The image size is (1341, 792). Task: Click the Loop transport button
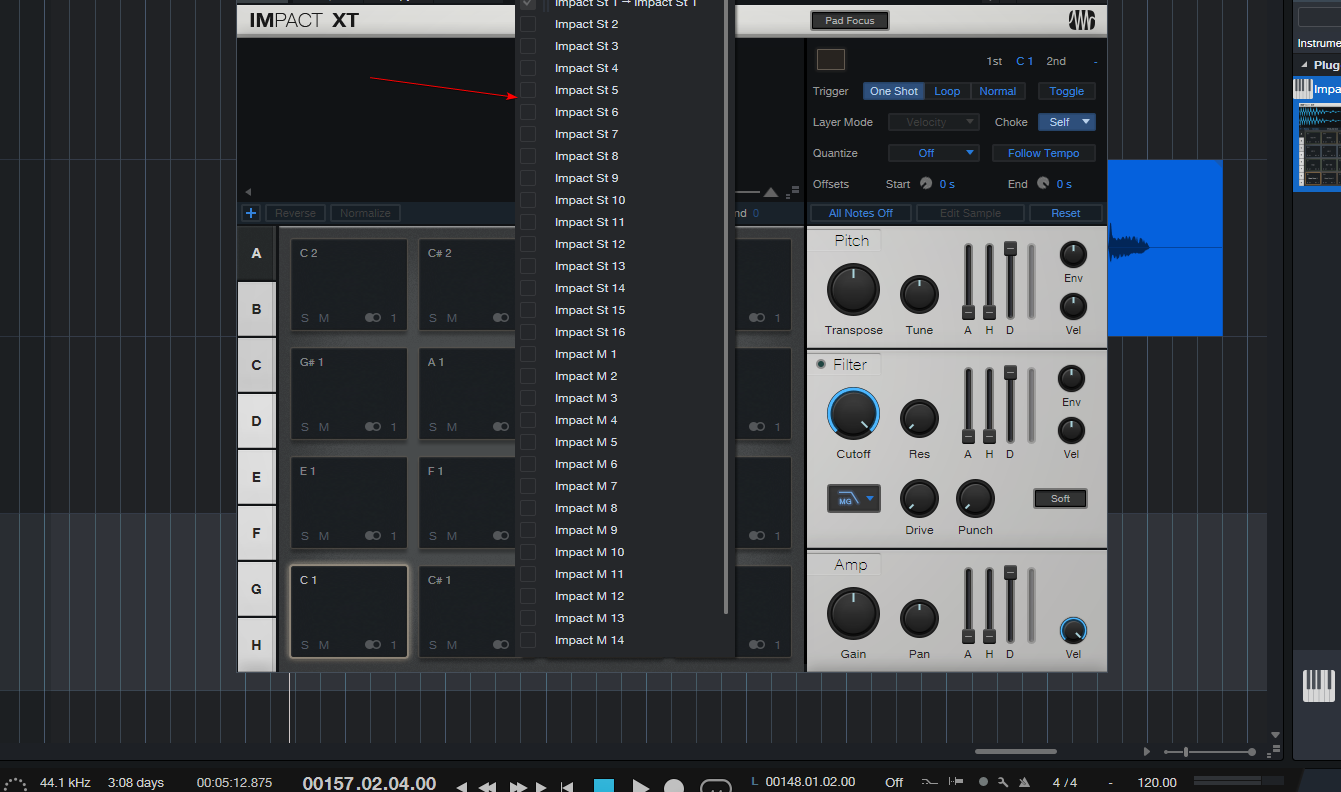[x=716, y=786]
